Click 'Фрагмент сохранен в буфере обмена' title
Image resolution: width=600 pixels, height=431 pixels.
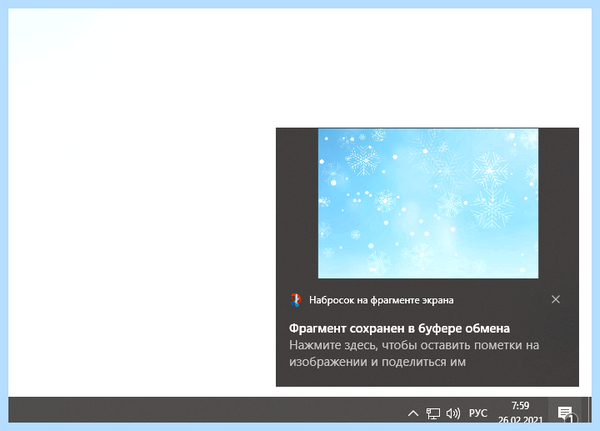click(x=399, y=328)
